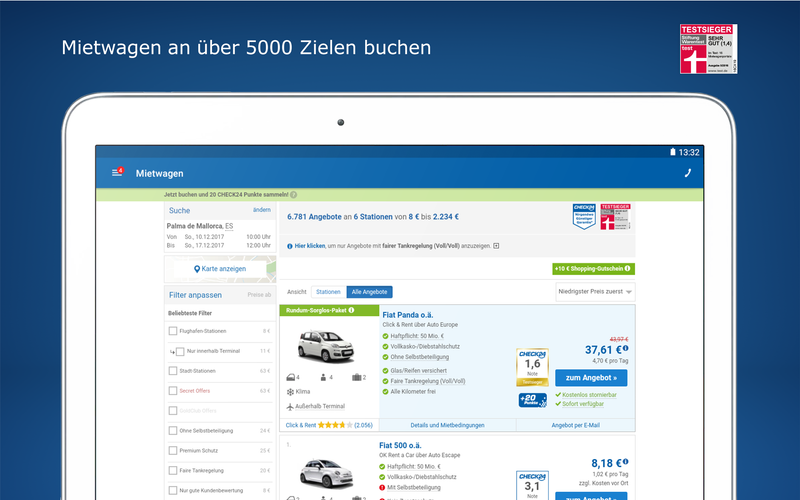Click the snowflake Klima icon

[290, 392]
